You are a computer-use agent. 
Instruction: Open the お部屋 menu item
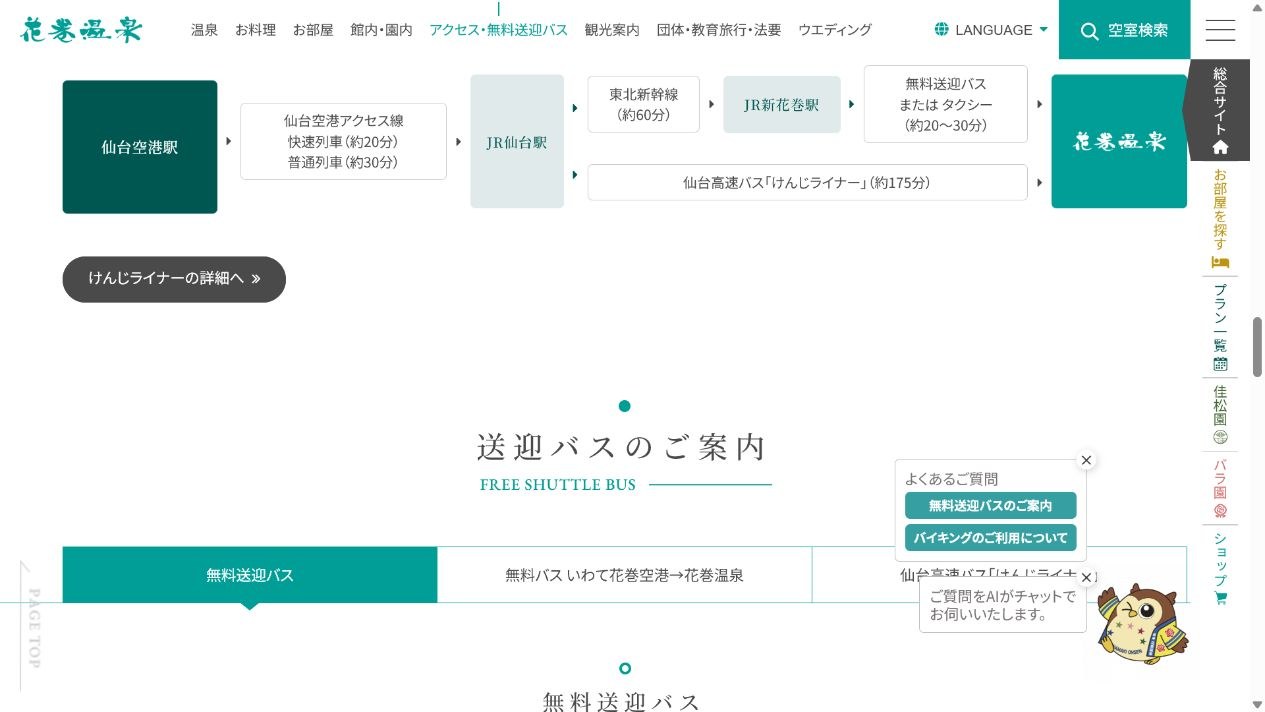tap(313, 30)
